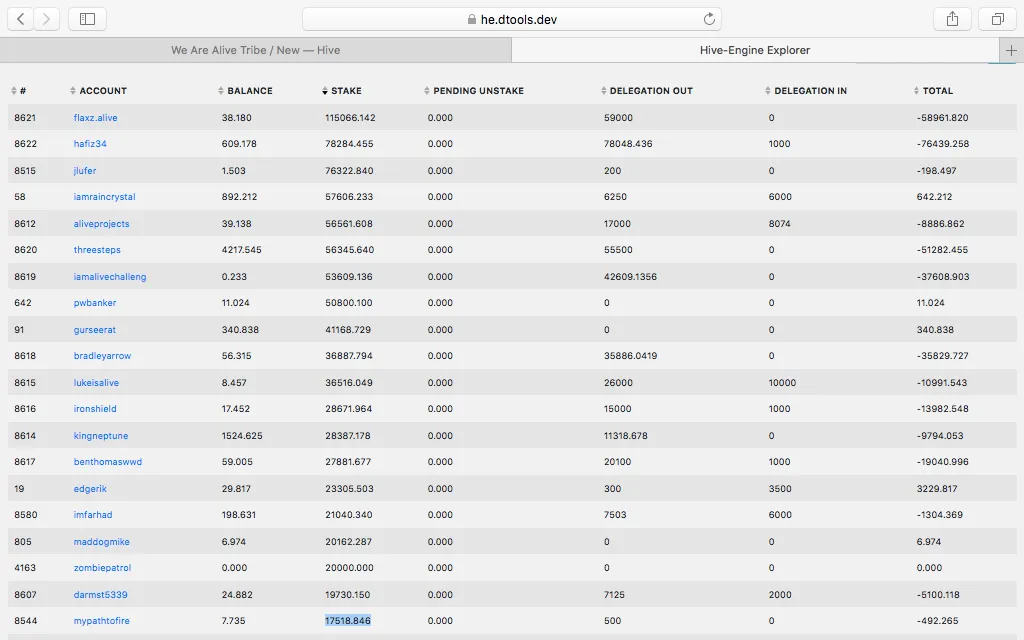Screen dimensions: 1024x640
Task: Reload the he.dtools.dev page
Action: click(710, 19)
